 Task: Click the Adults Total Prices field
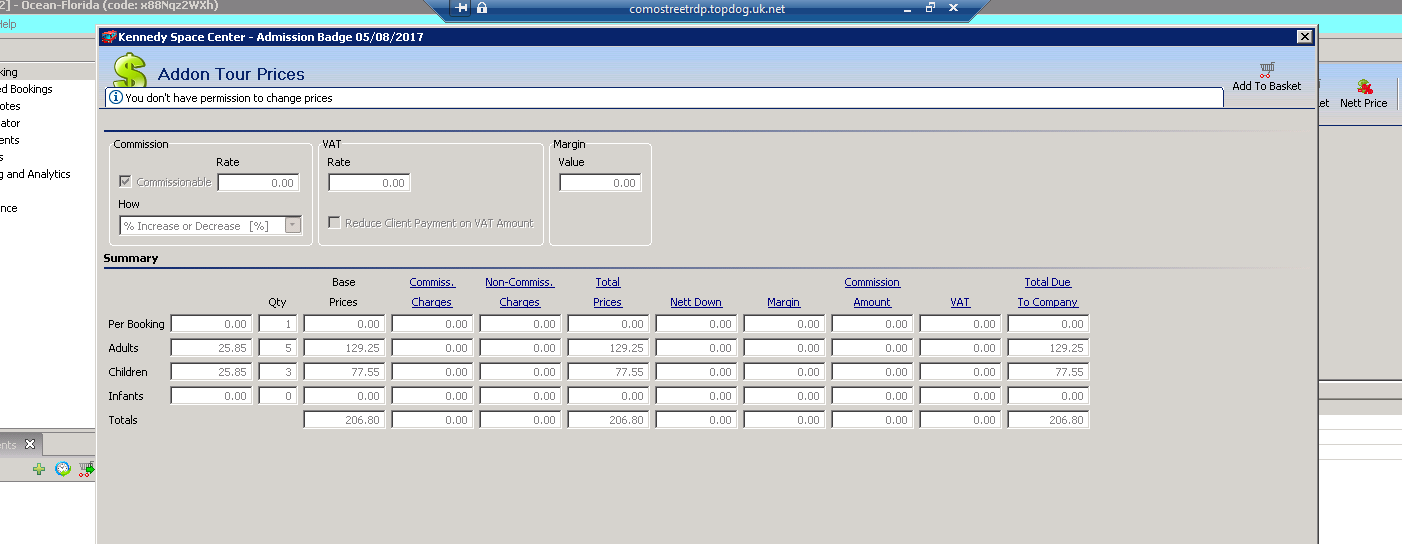click(608, 348)
